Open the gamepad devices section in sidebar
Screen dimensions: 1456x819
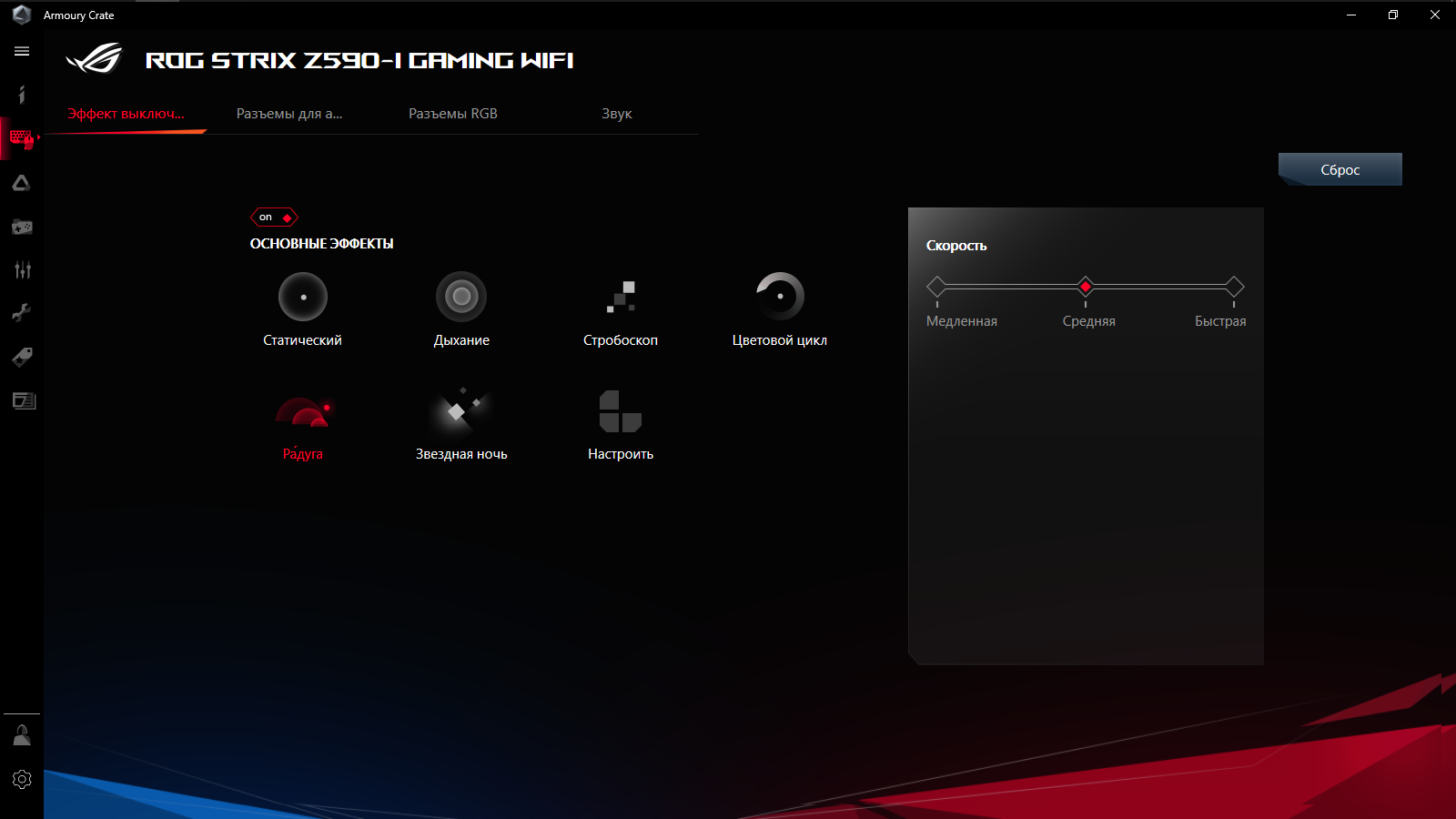(22, 226)
